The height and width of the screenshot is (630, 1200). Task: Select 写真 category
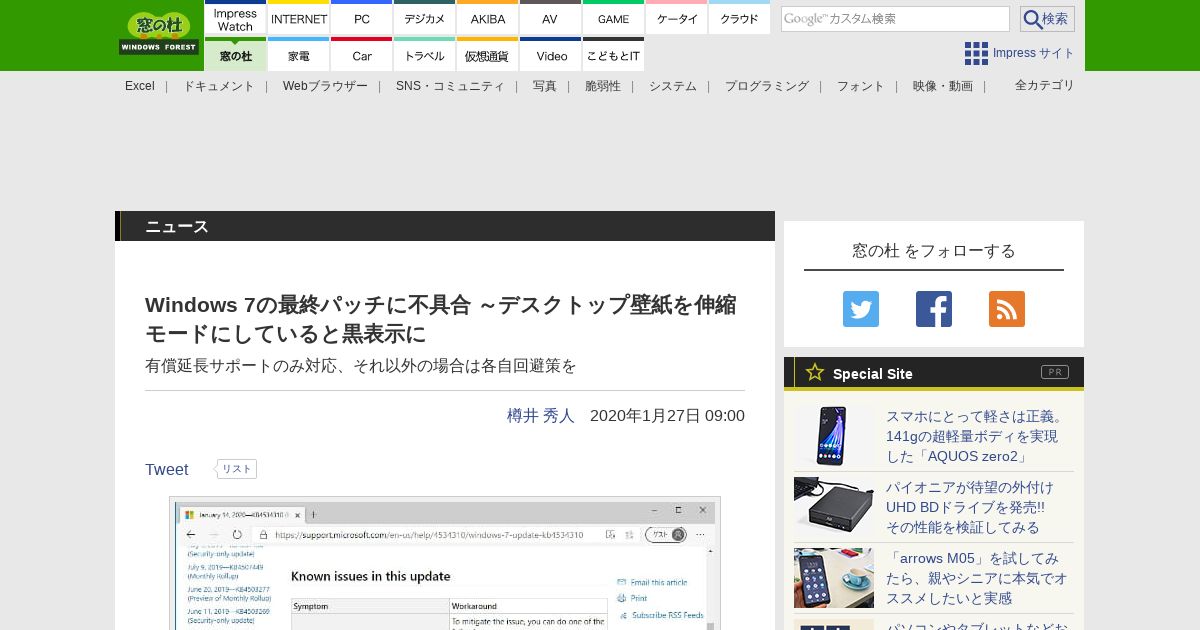point(545,86)
